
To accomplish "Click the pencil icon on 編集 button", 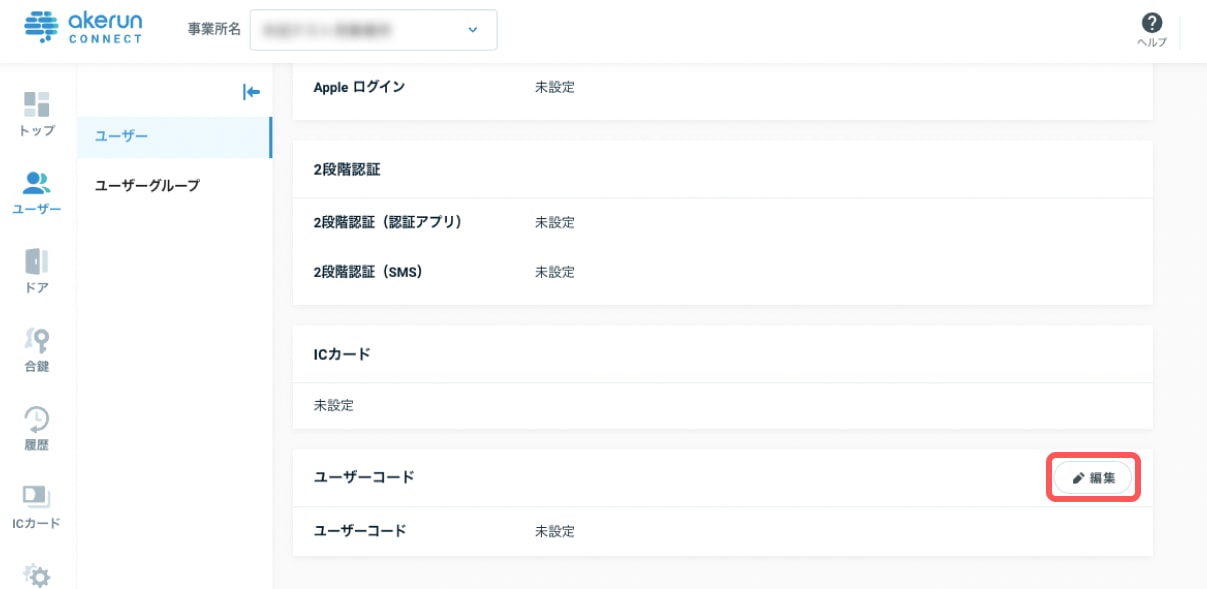I will [1078, 479].
